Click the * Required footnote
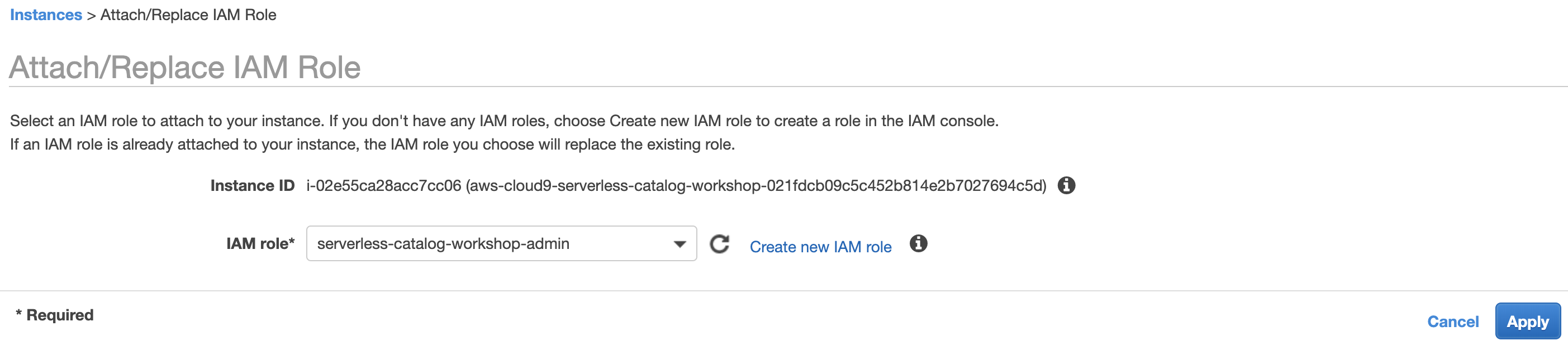 click(54, 315)
